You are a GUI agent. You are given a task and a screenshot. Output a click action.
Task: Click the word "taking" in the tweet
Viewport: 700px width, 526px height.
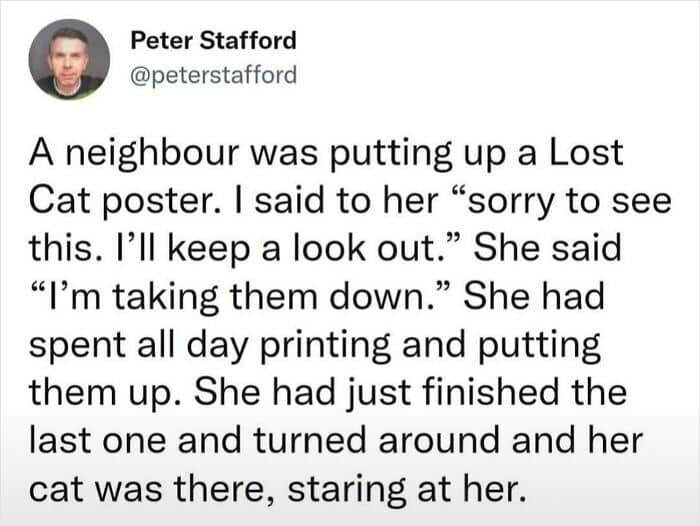click(x=165, y=298)
